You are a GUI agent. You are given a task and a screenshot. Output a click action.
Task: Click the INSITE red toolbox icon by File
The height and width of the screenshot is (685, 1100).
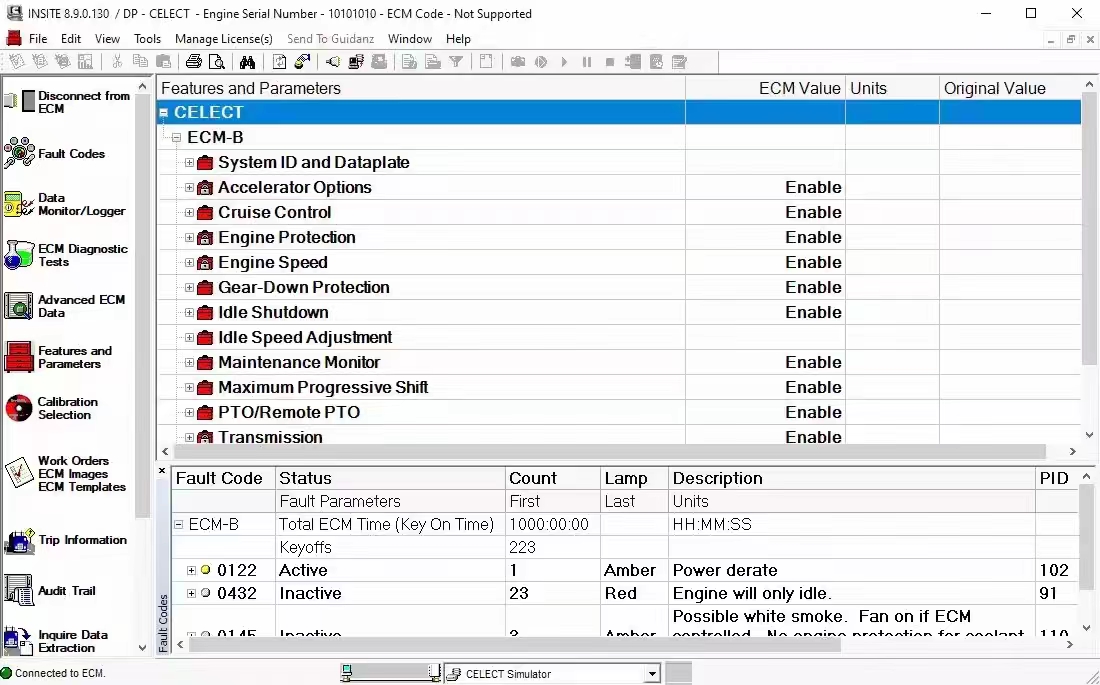click(x=13, y=39)
